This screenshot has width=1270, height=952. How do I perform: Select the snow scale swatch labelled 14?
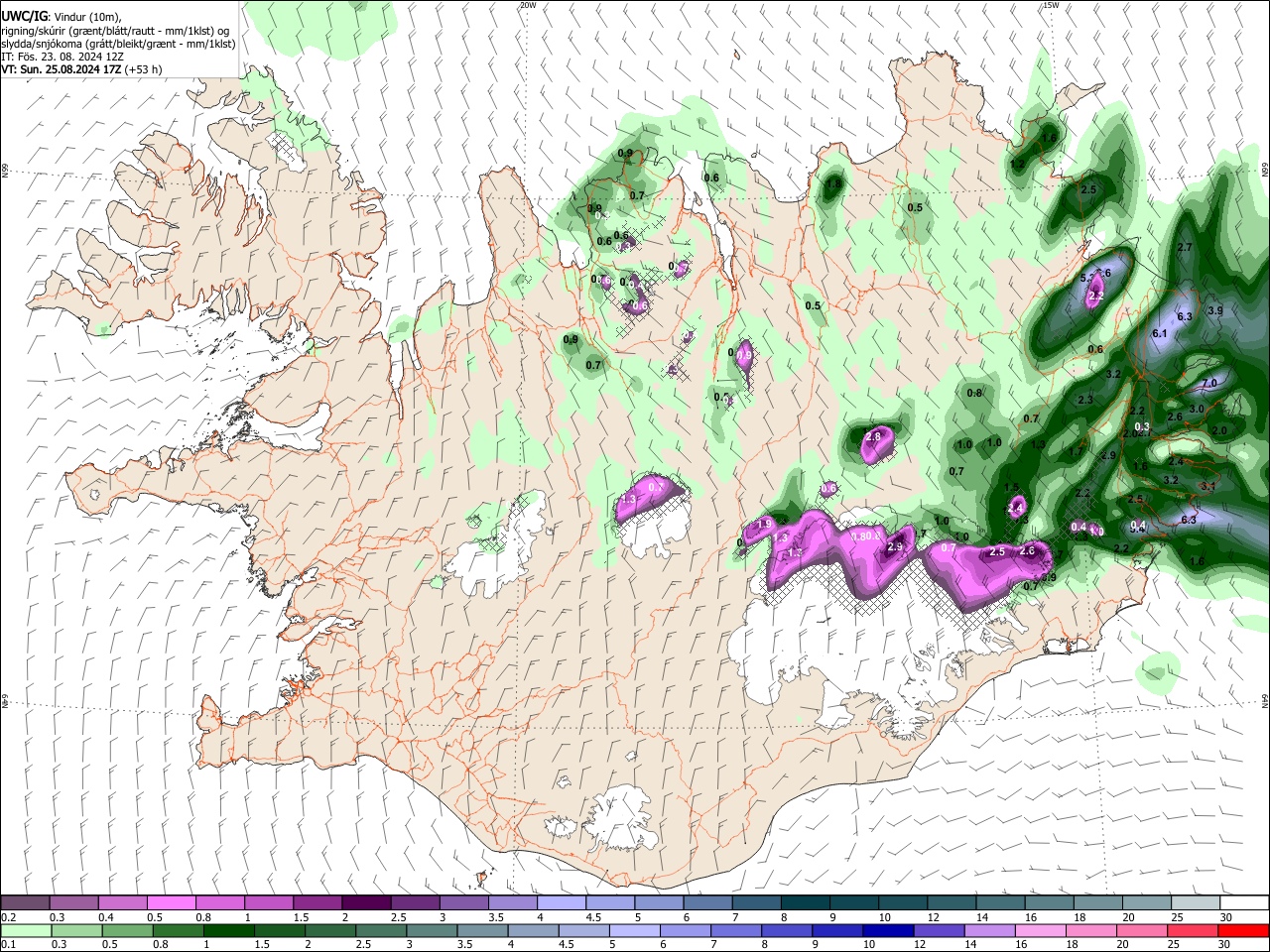pos(1000,902)
